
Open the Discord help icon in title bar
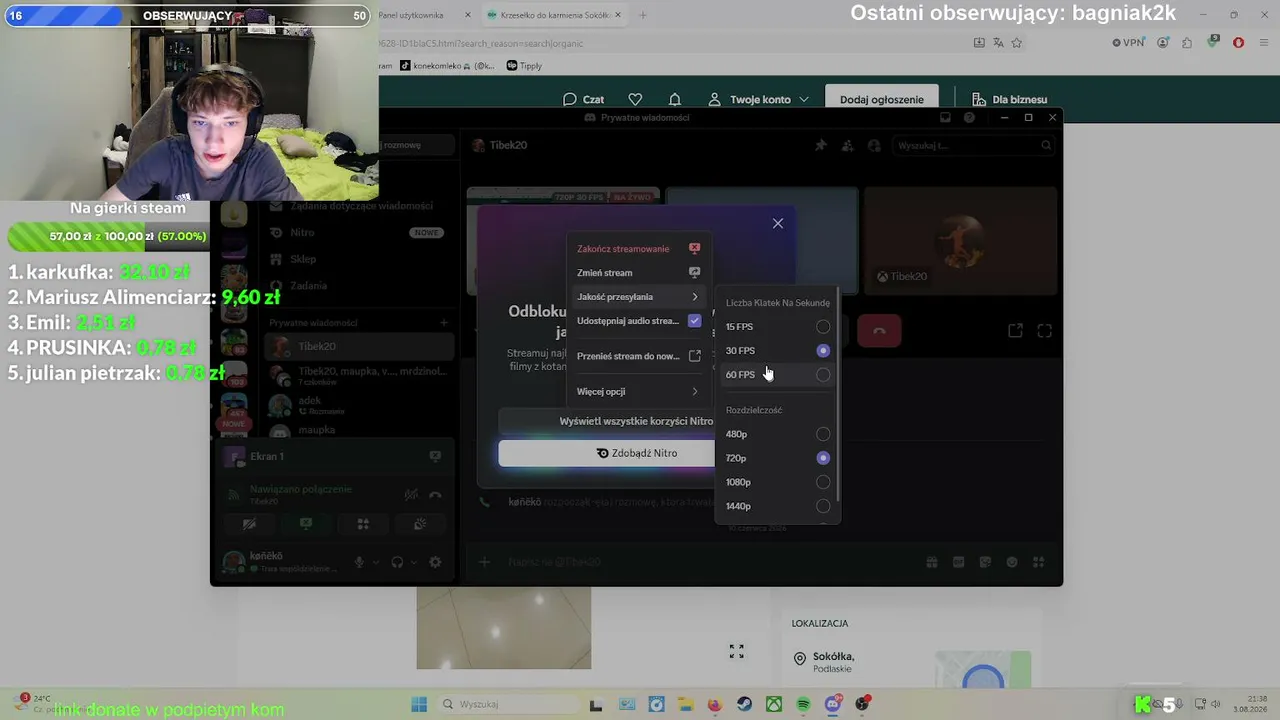[x=969, y=118]
